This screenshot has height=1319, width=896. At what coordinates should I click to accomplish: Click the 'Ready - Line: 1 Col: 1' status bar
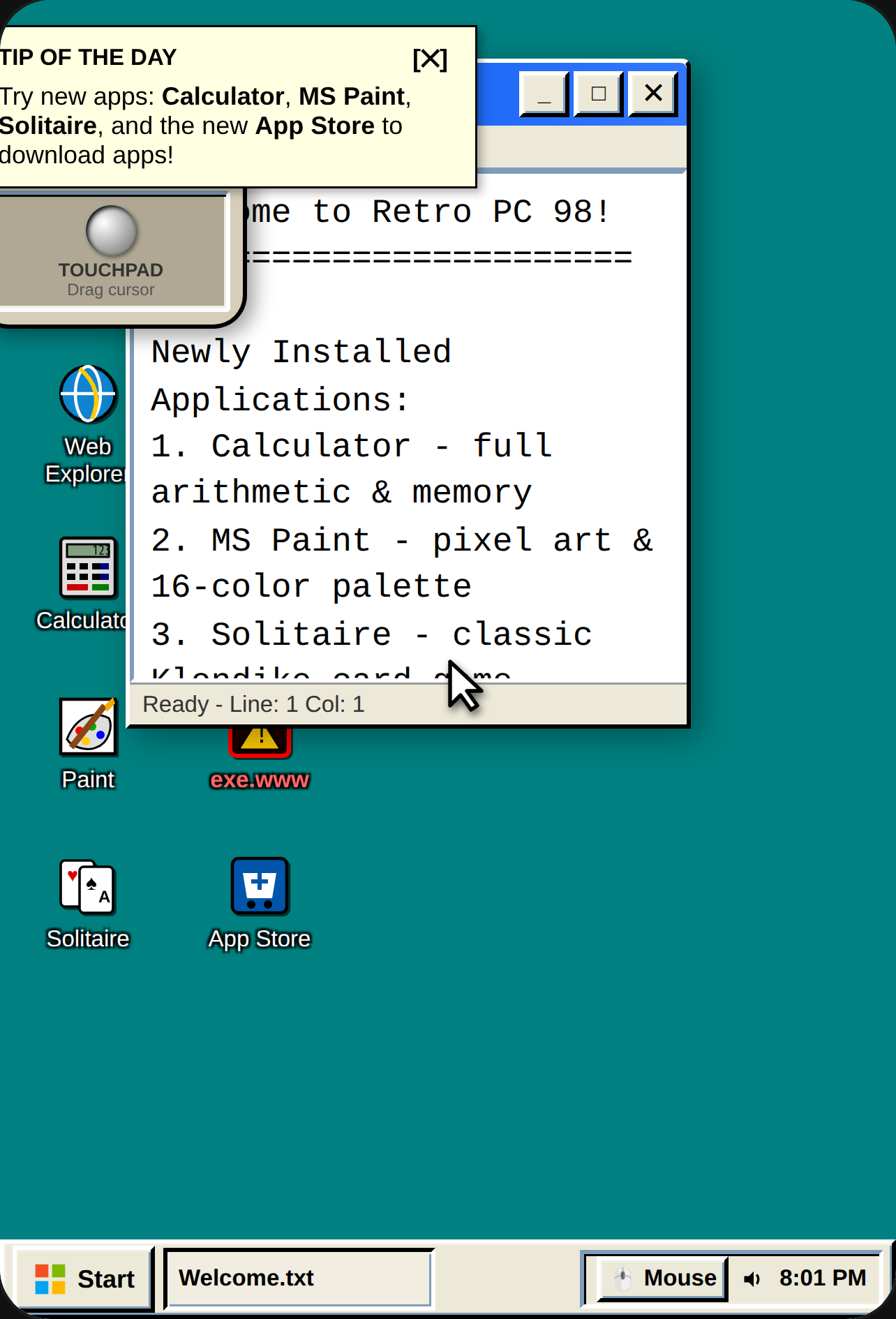pyautogui.click(x=409, y=704)
